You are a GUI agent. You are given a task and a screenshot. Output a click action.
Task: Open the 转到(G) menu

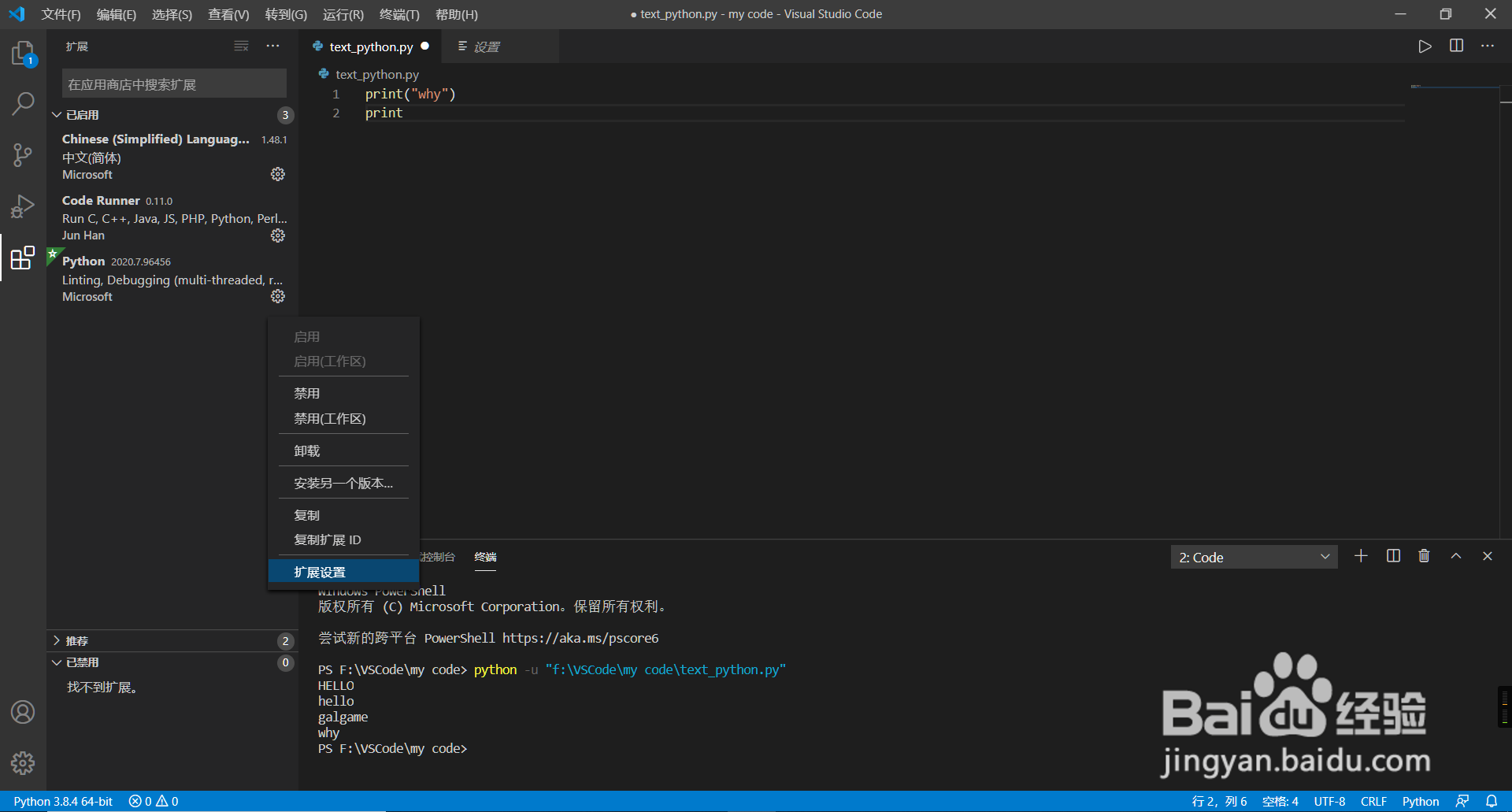click(x=286, y=14)
